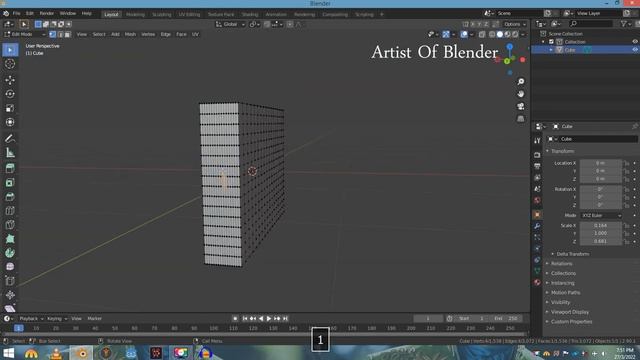Expand the Cube tree item in outliner

pos(551,50)
